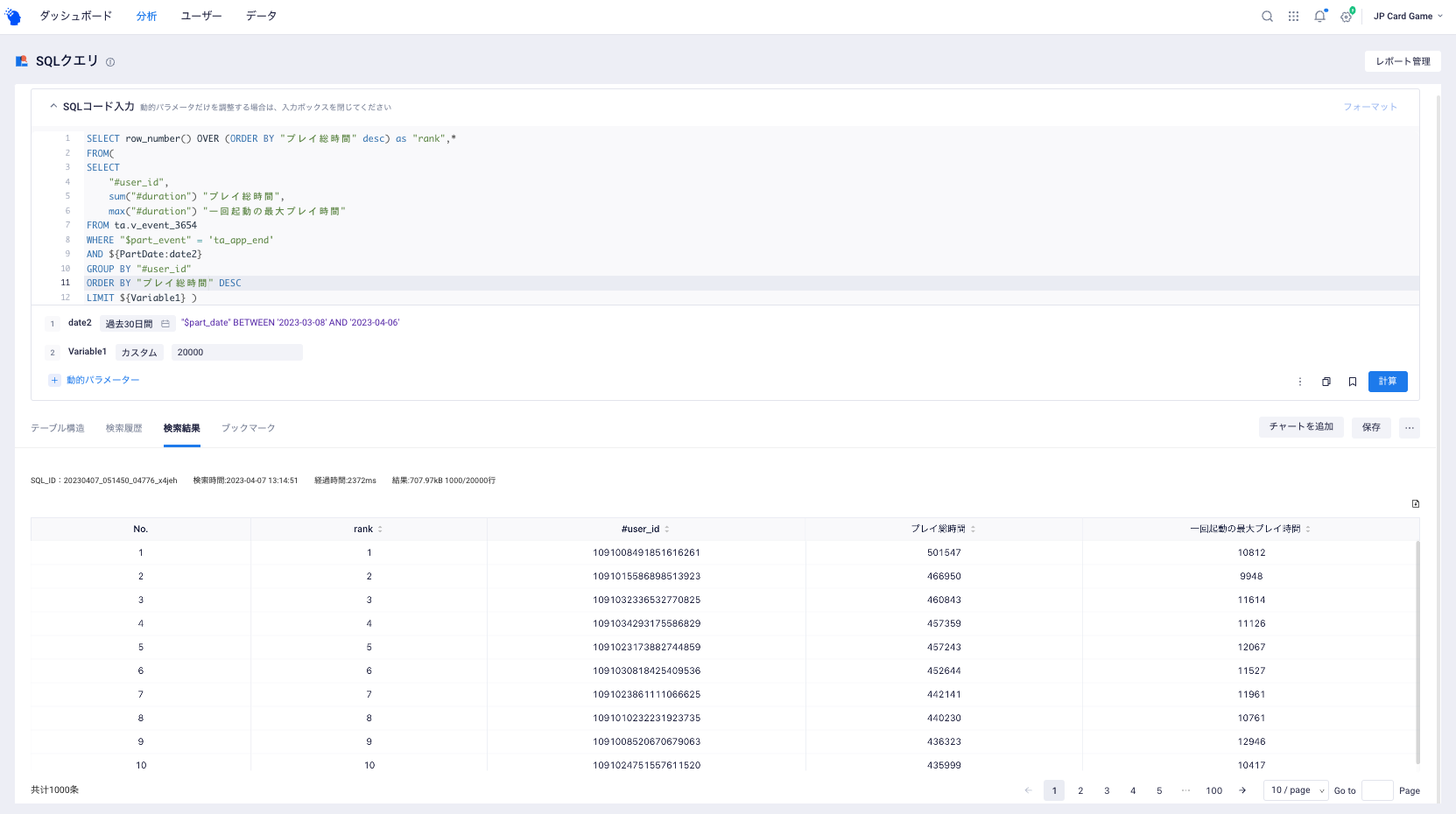Click the date2 BETWEEN condition text
This screenshot has height=814, width=1456.
[x=290, y=323]
